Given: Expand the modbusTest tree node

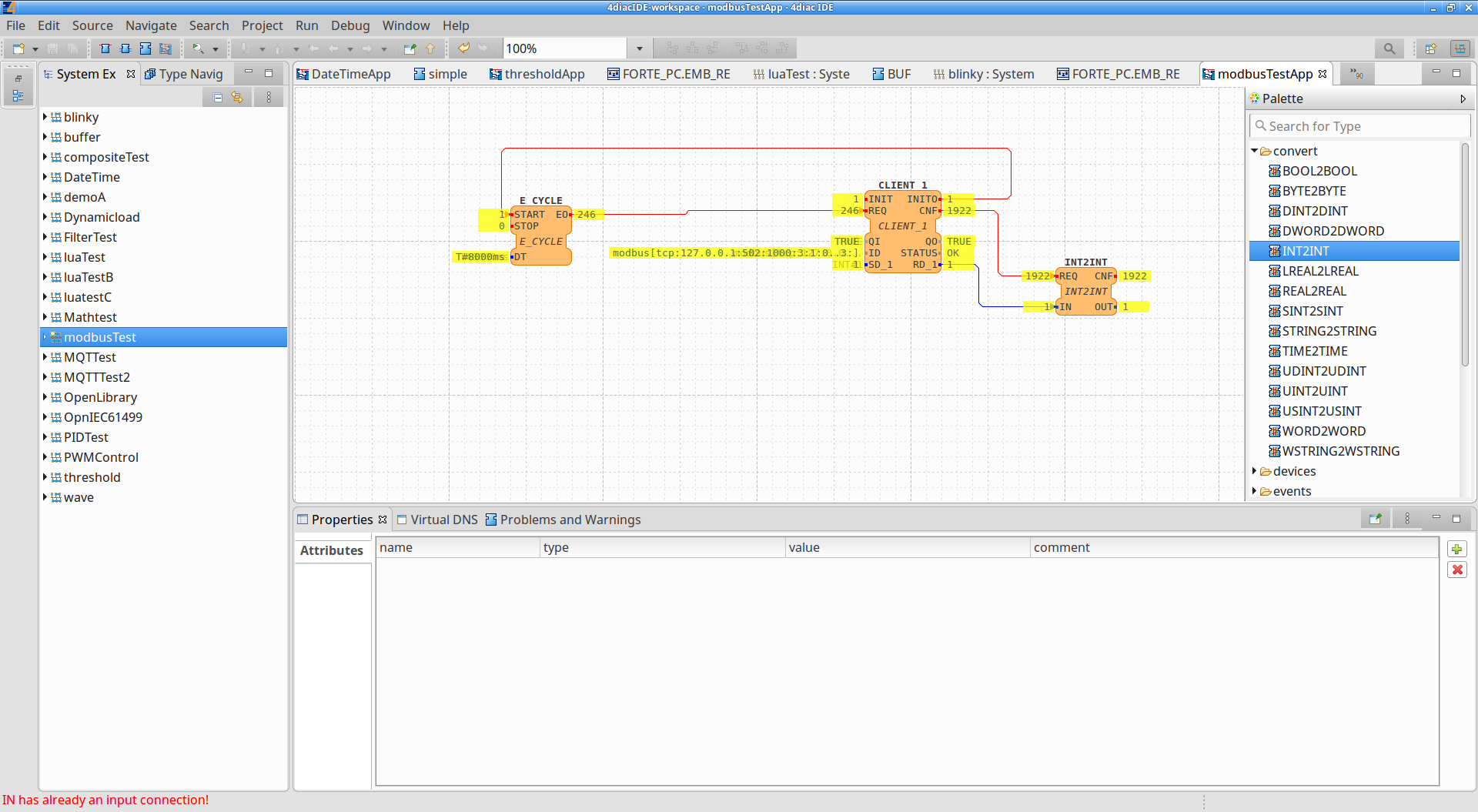Looking at the screenshot, I should 45,337.
